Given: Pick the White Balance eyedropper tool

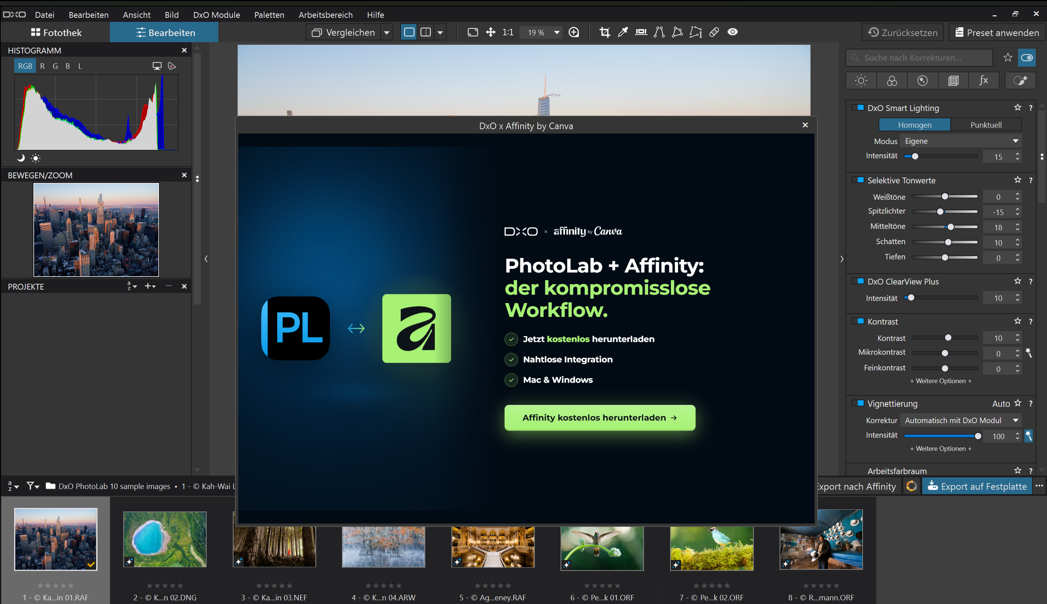Looking at the screenshot, I should pyautogui.click(x=622, y=32).
